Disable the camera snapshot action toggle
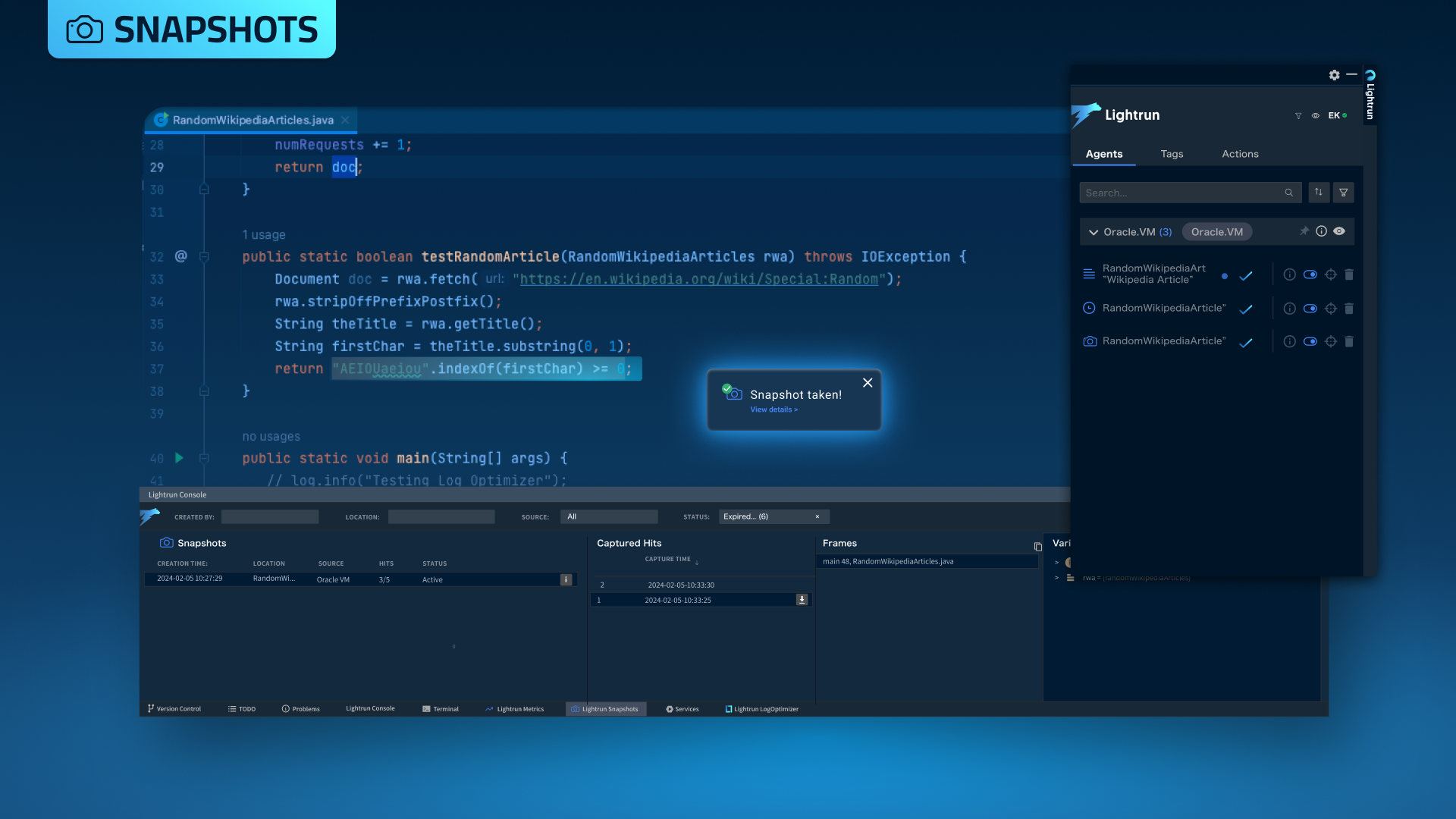1456x819 pixels. [1310, 342]
